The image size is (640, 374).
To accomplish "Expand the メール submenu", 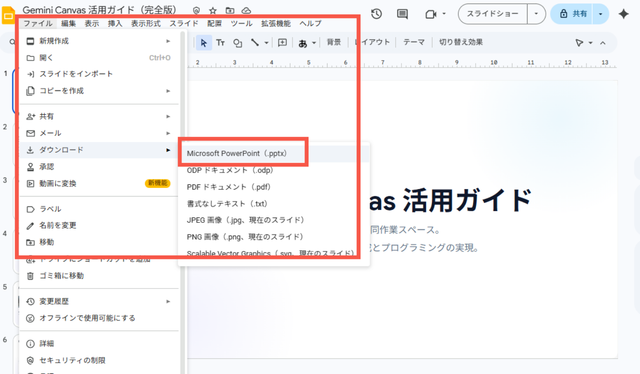I will point(168,133).
